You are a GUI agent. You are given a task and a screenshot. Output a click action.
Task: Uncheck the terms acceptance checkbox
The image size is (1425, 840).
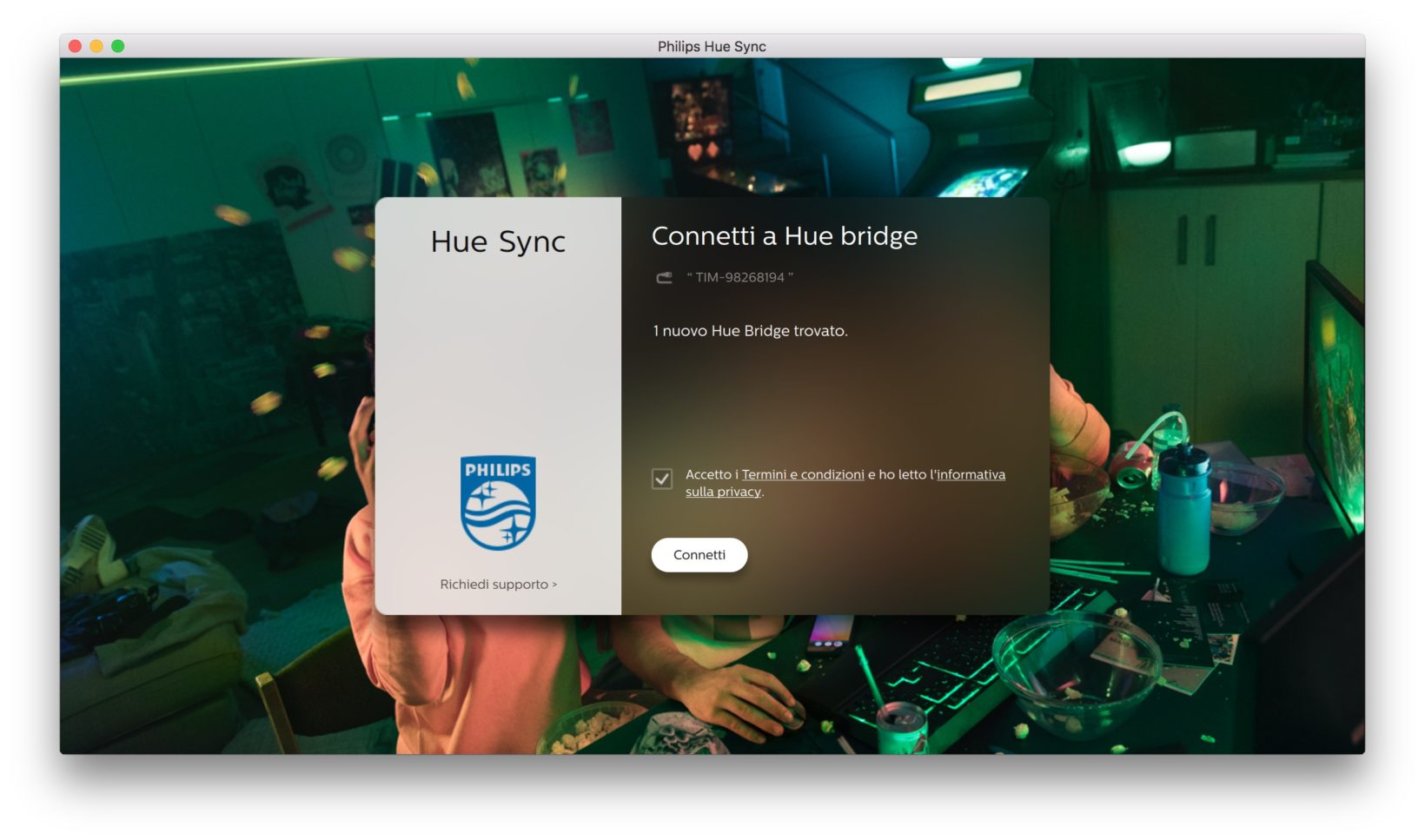[x=662, y=479]
